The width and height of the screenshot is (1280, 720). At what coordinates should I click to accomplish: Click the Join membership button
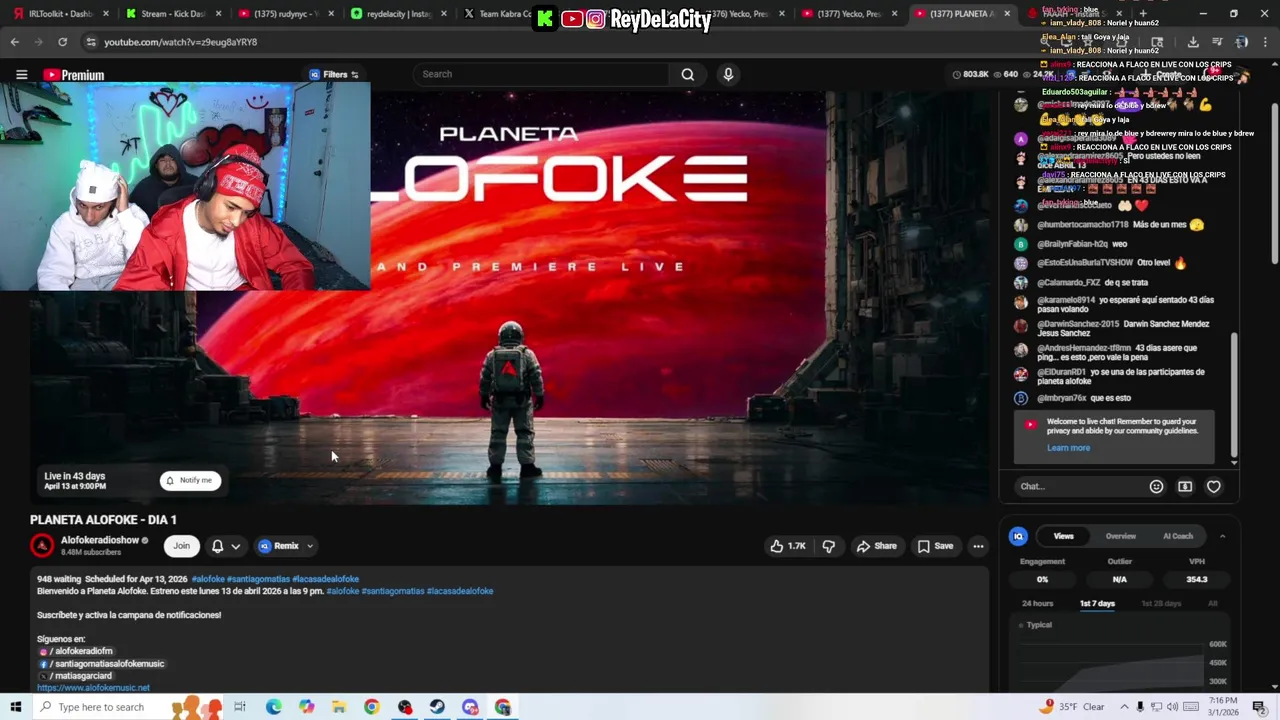[181, 546]
